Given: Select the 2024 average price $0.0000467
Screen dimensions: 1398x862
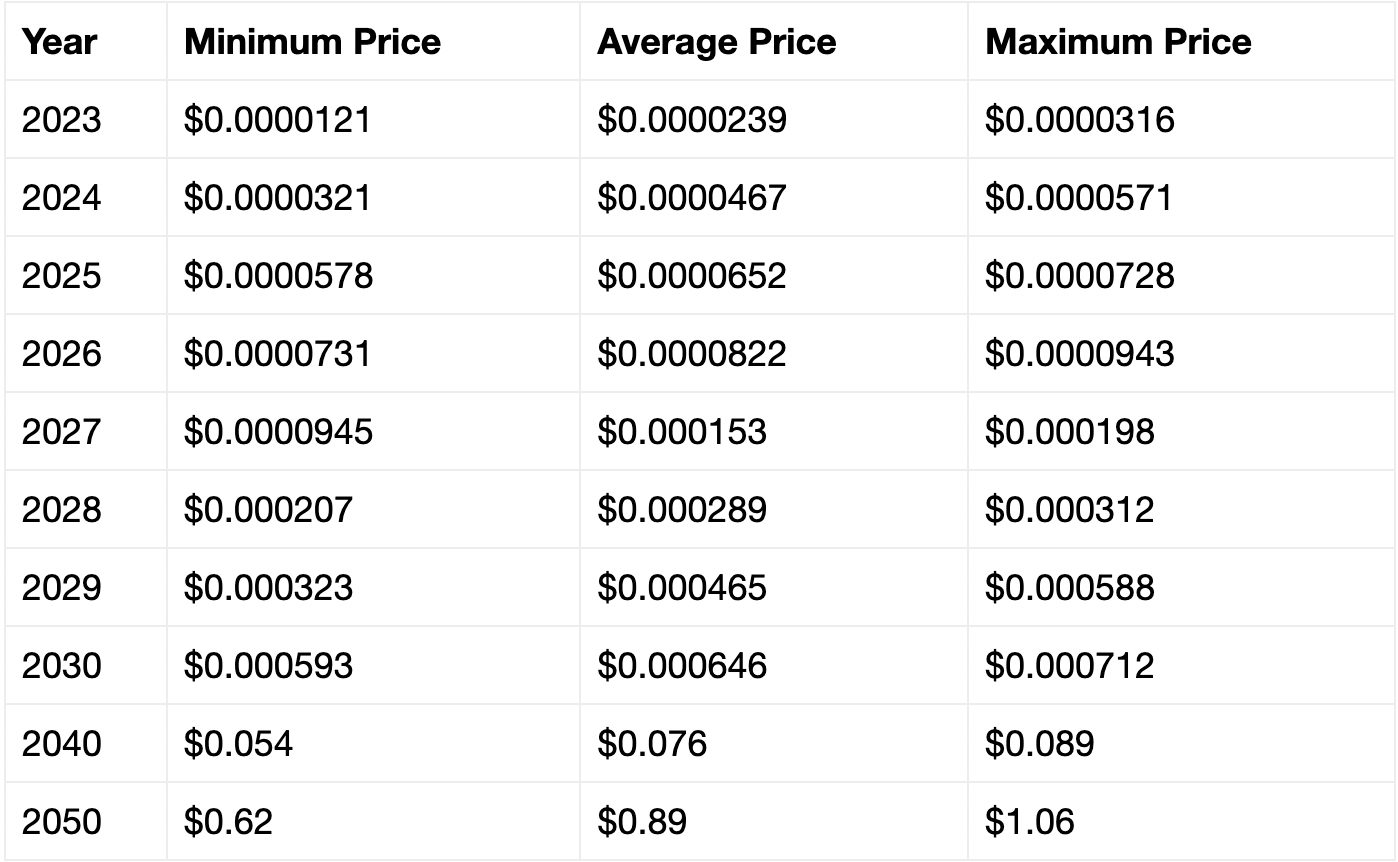Looking at the screenshot, I should click(692, 198).
